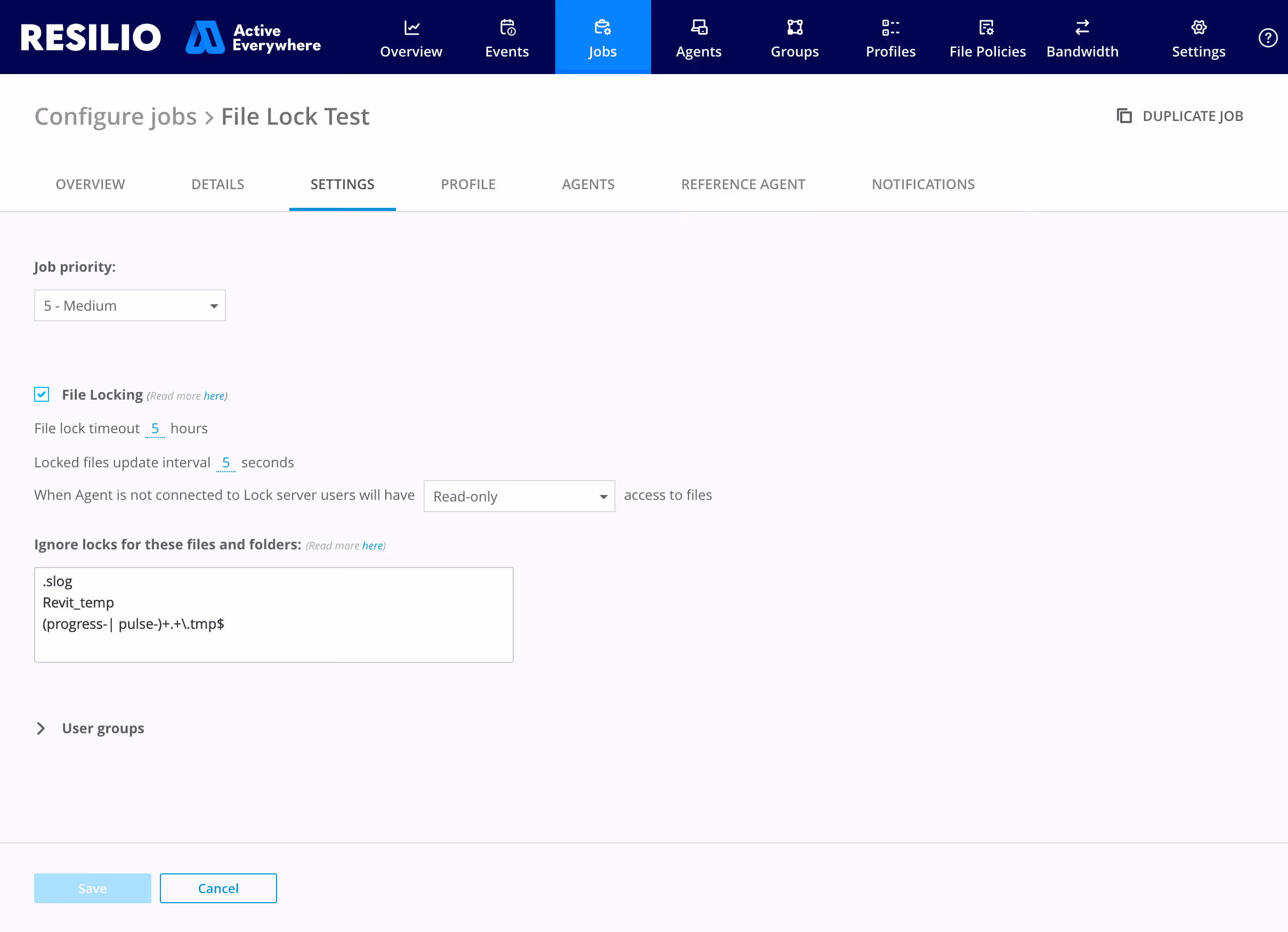This screenshot has width=1288, height=932.
Task: Expand the User groups section
Action: tap(41, 728)
